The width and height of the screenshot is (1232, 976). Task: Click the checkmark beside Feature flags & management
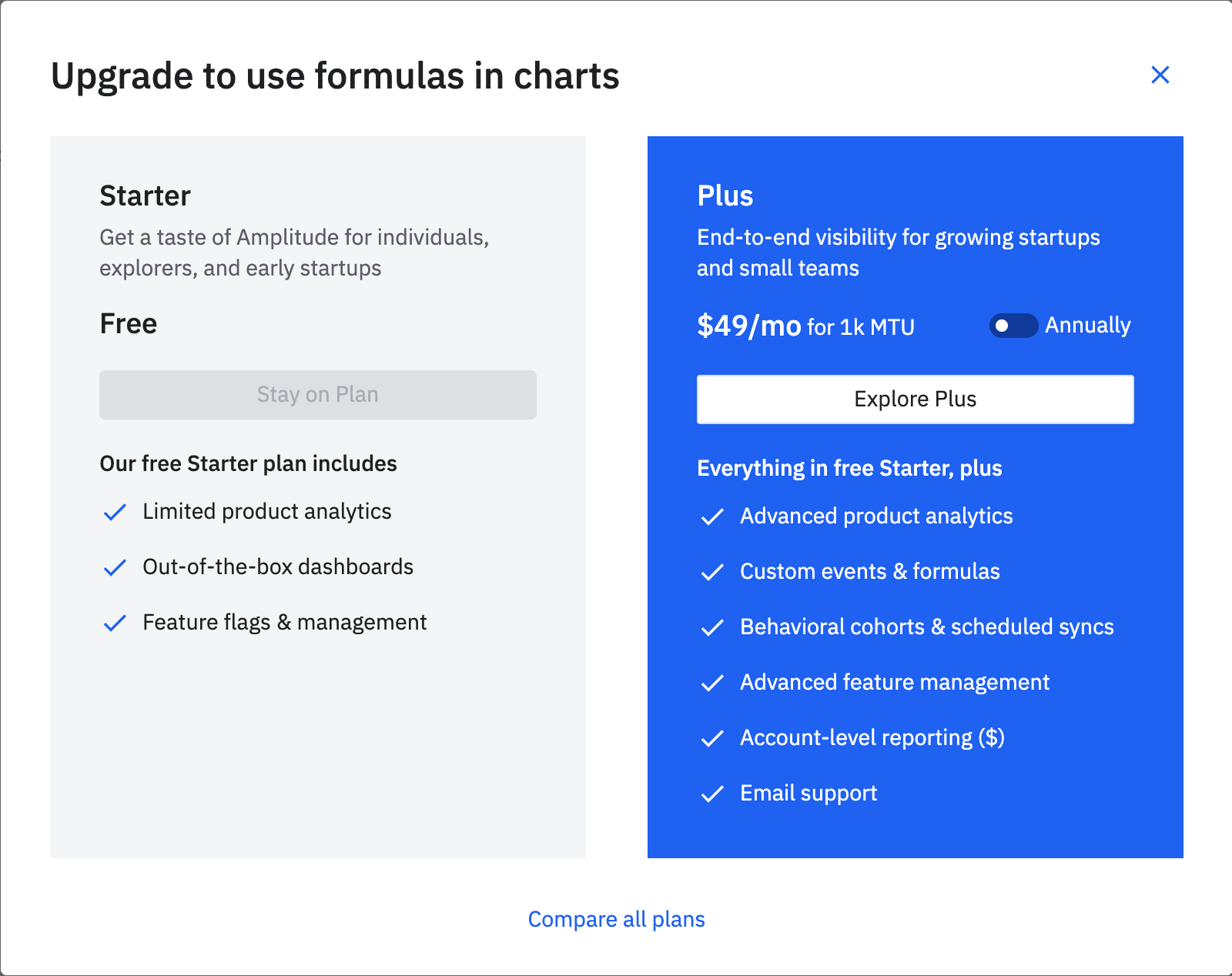click(x=114, y=623)
